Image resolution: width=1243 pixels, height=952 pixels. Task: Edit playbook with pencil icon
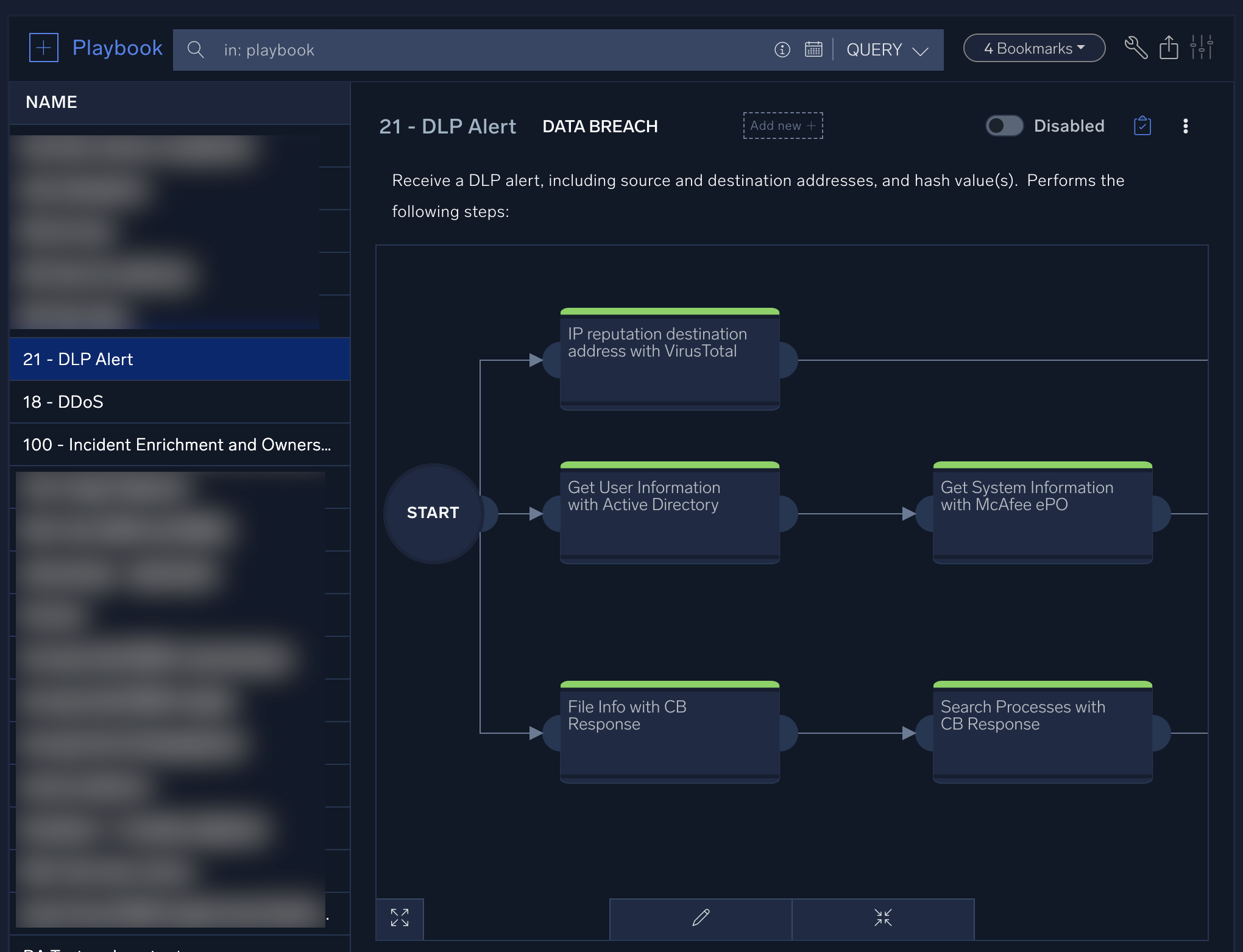tap(701, 918)
